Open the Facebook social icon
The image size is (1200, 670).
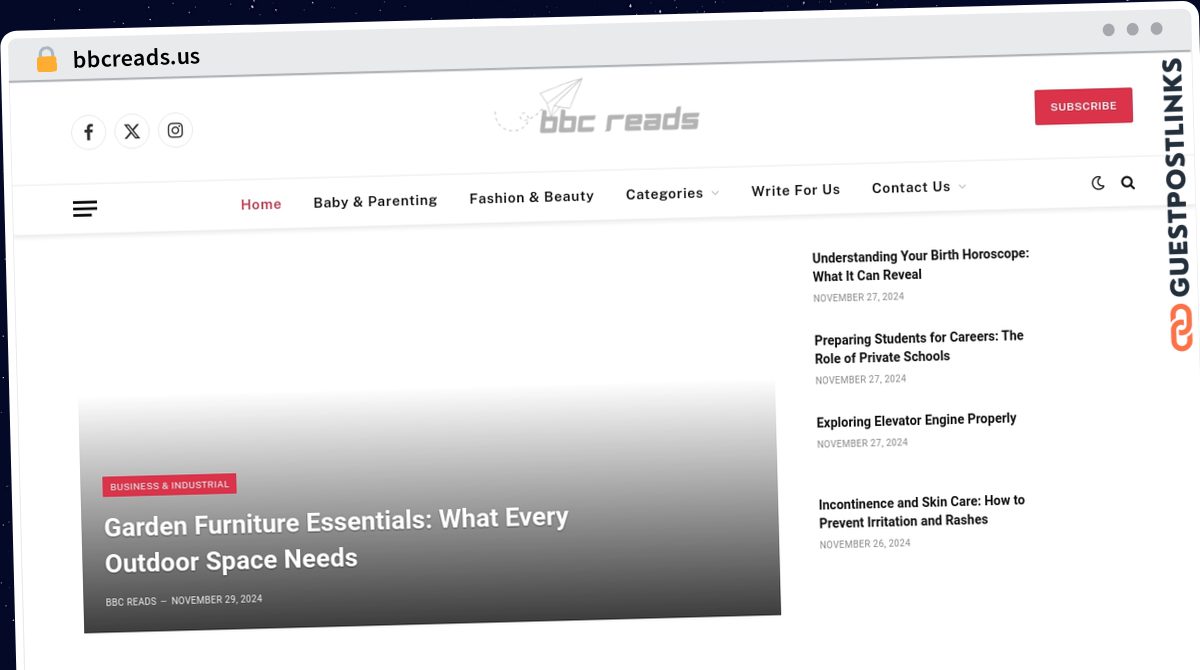pyautogui.click(x=88, y=132)
